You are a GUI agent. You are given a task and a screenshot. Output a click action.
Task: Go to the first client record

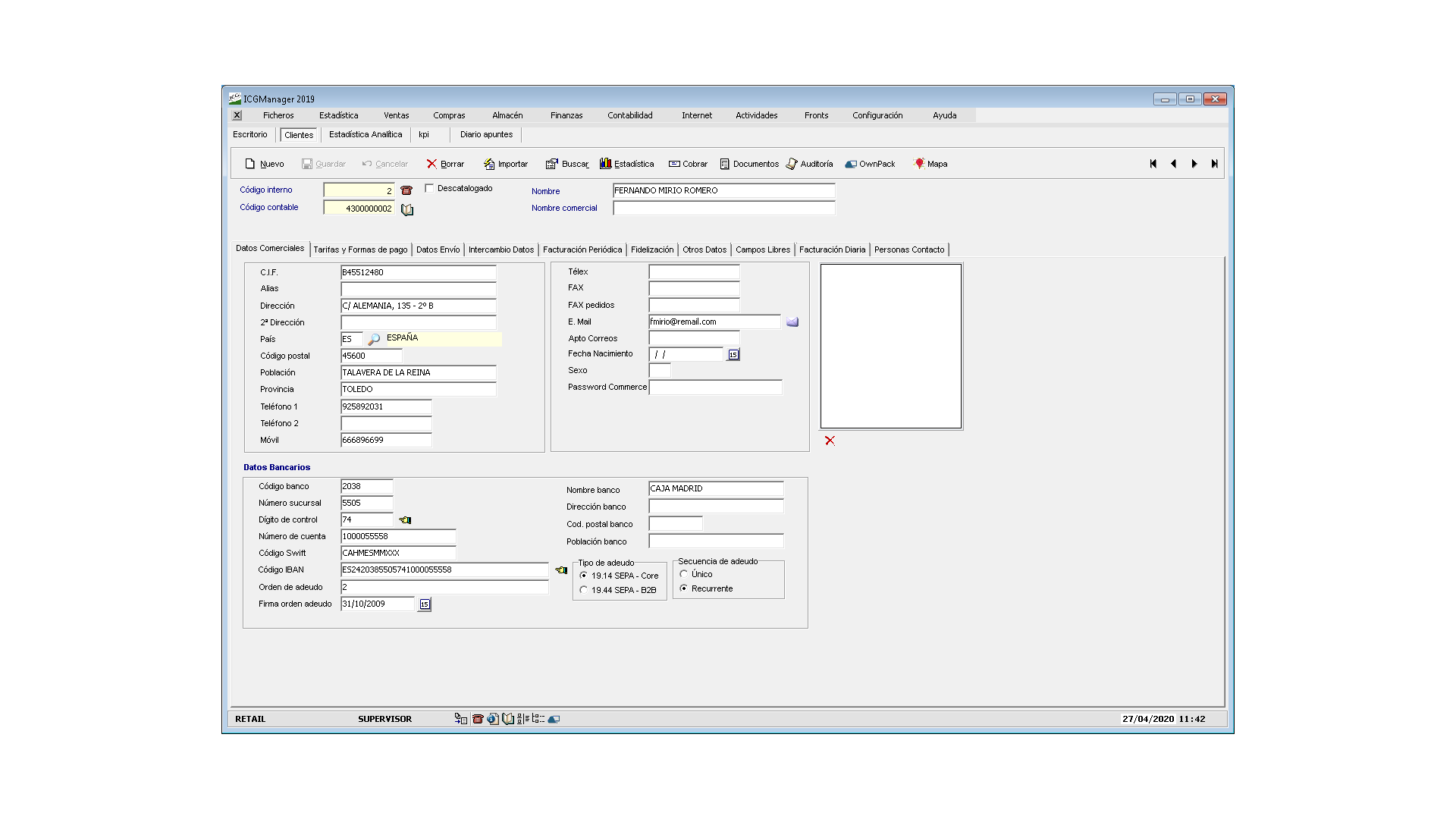tap(1153, 164)
